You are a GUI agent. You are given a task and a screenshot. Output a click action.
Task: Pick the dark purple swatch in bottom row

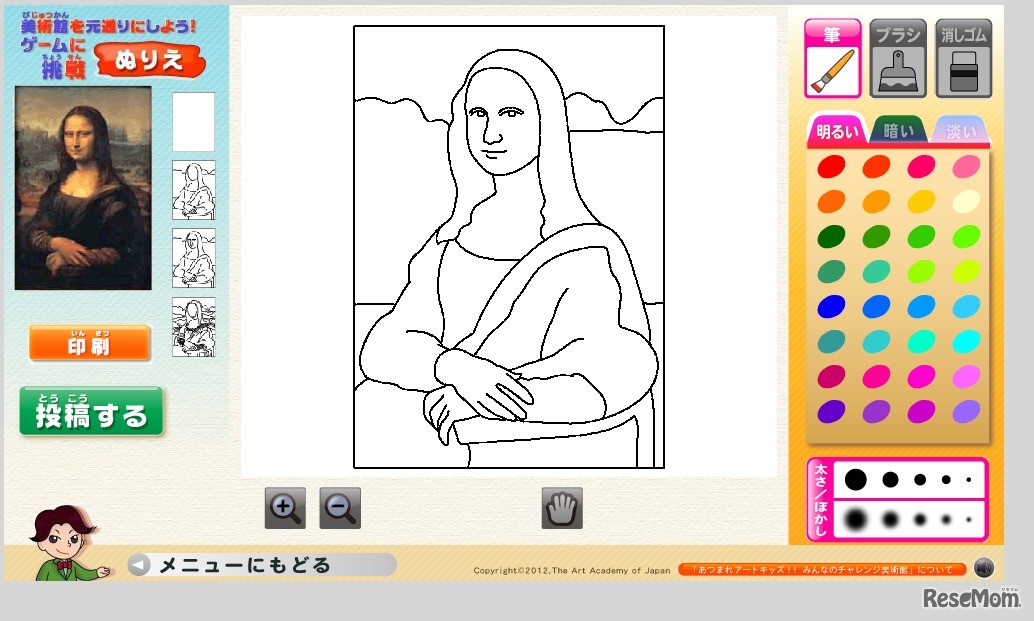[832, 411]
